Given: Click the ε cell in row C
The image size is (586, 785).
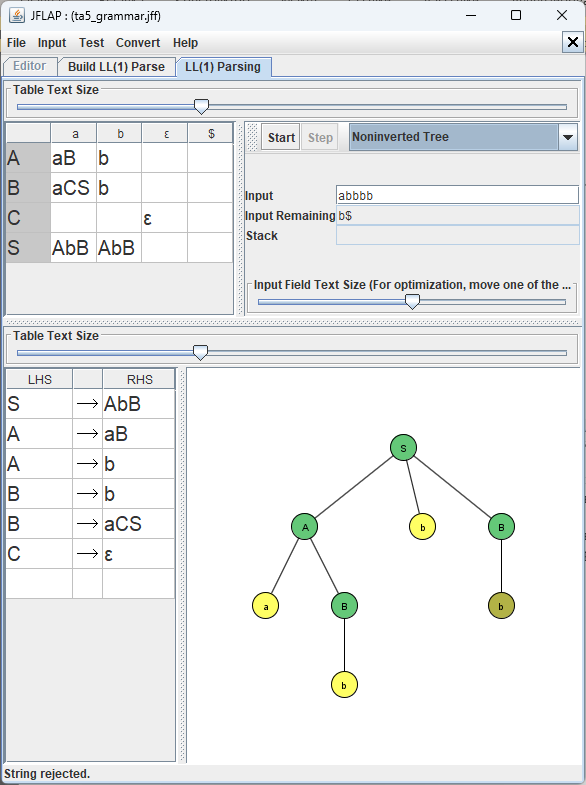Looking at the screenshot, I should (165, 218).
